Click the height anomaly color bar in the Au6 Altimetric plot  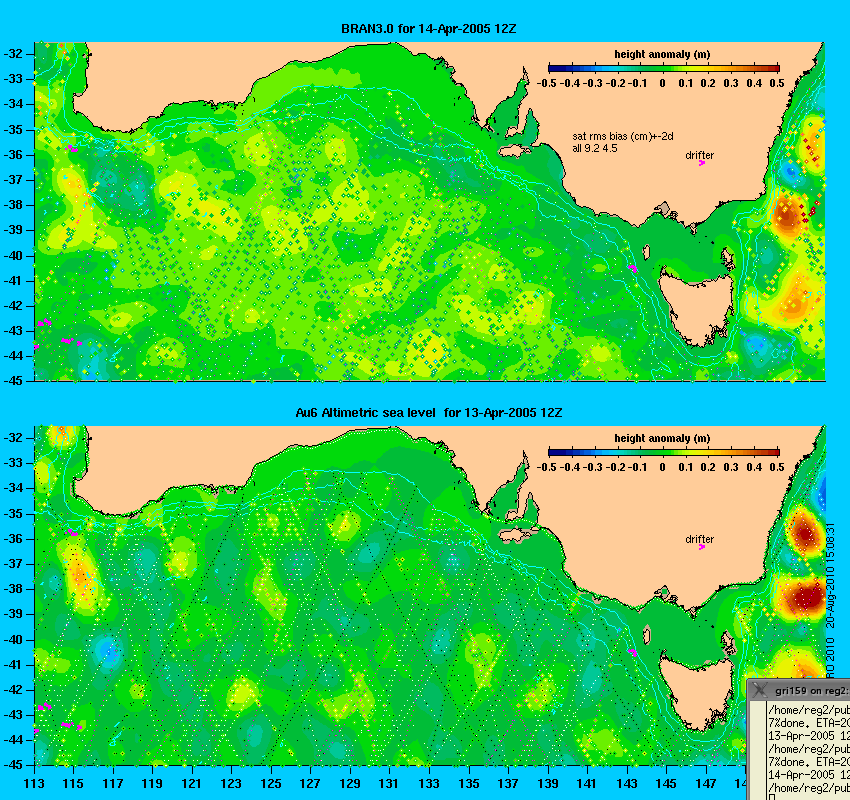664,452
